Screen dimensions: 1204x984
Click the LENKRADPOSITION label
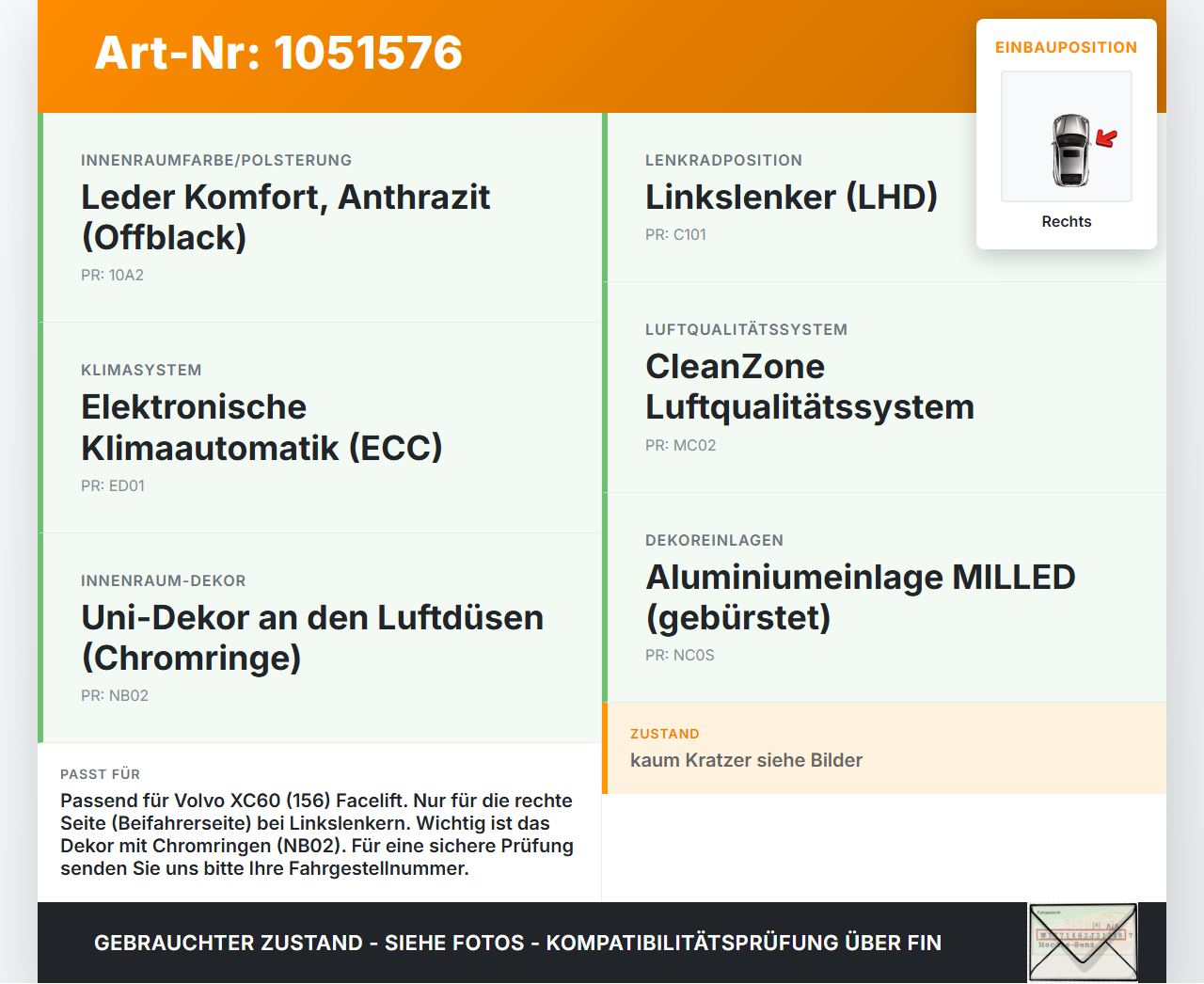pyautogui.click(x=723, y=160)
